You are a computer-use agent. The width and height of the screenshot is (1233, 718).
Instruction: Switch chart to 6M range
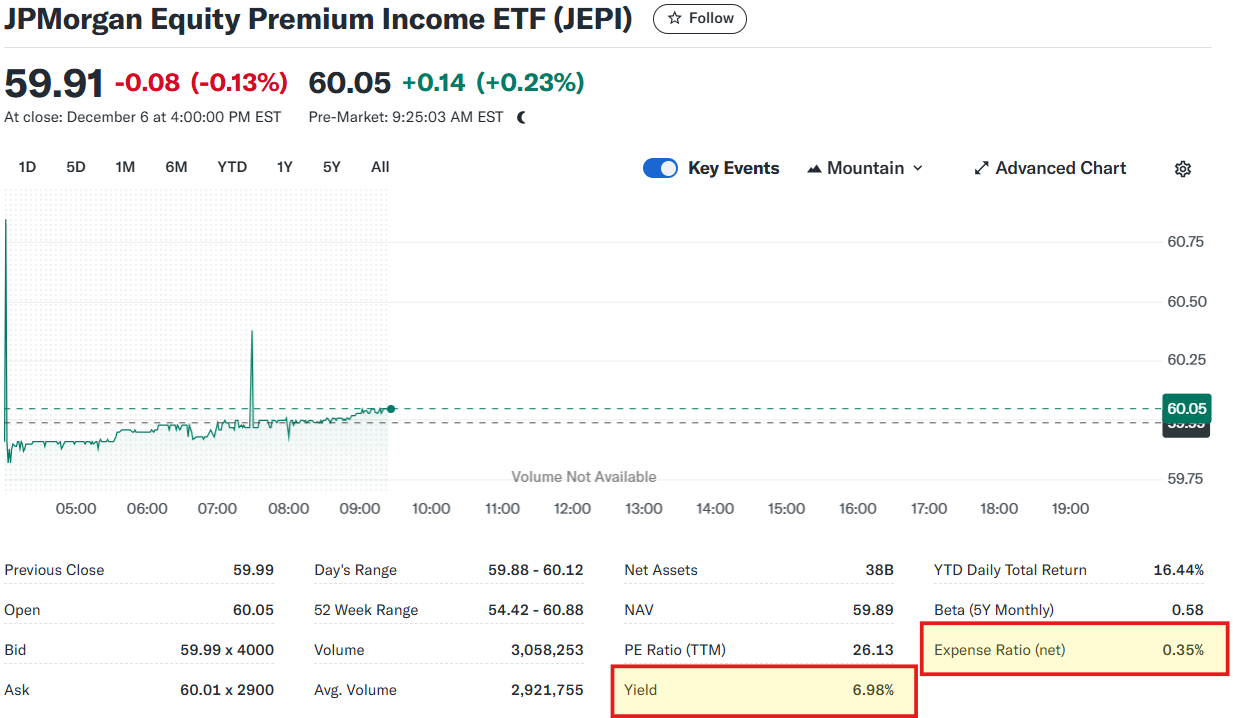[176, 167]
